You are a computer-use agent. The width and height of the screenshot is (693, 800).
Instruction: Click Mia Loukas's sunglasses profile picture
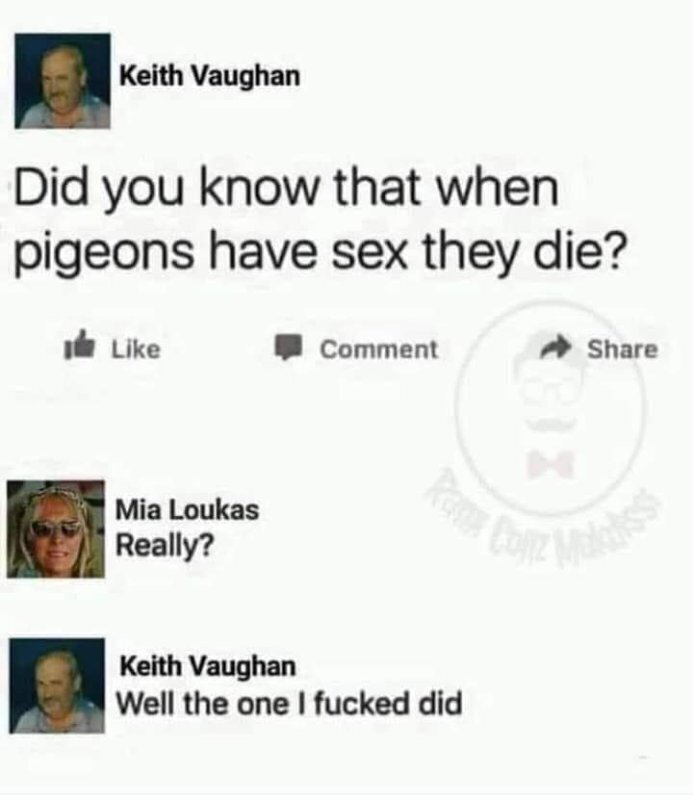point(56,529)
